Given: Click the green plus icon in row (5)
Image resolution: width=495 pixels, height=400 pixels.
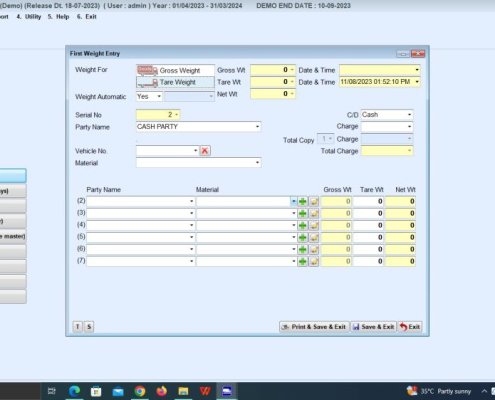Looking at the screenshot, I should click(x=302, y=237).
